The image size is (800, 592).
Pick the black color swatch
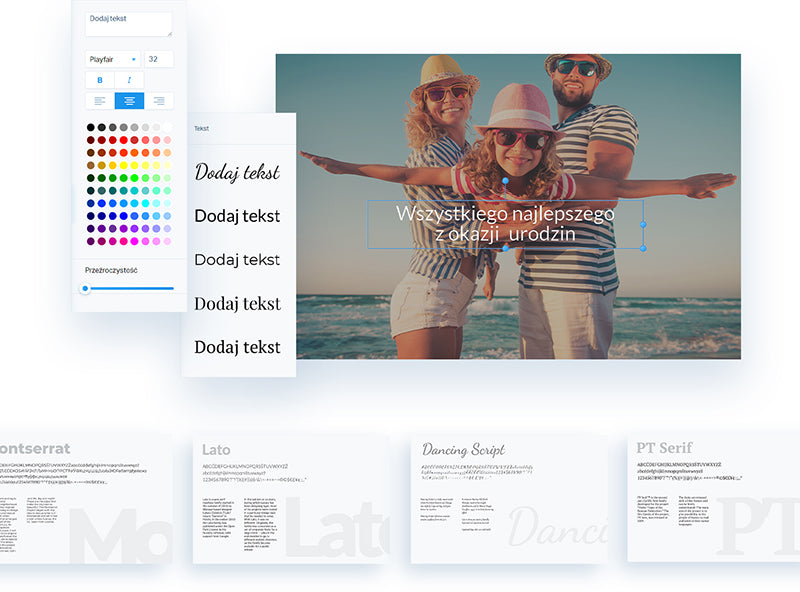tap(91, 128)
